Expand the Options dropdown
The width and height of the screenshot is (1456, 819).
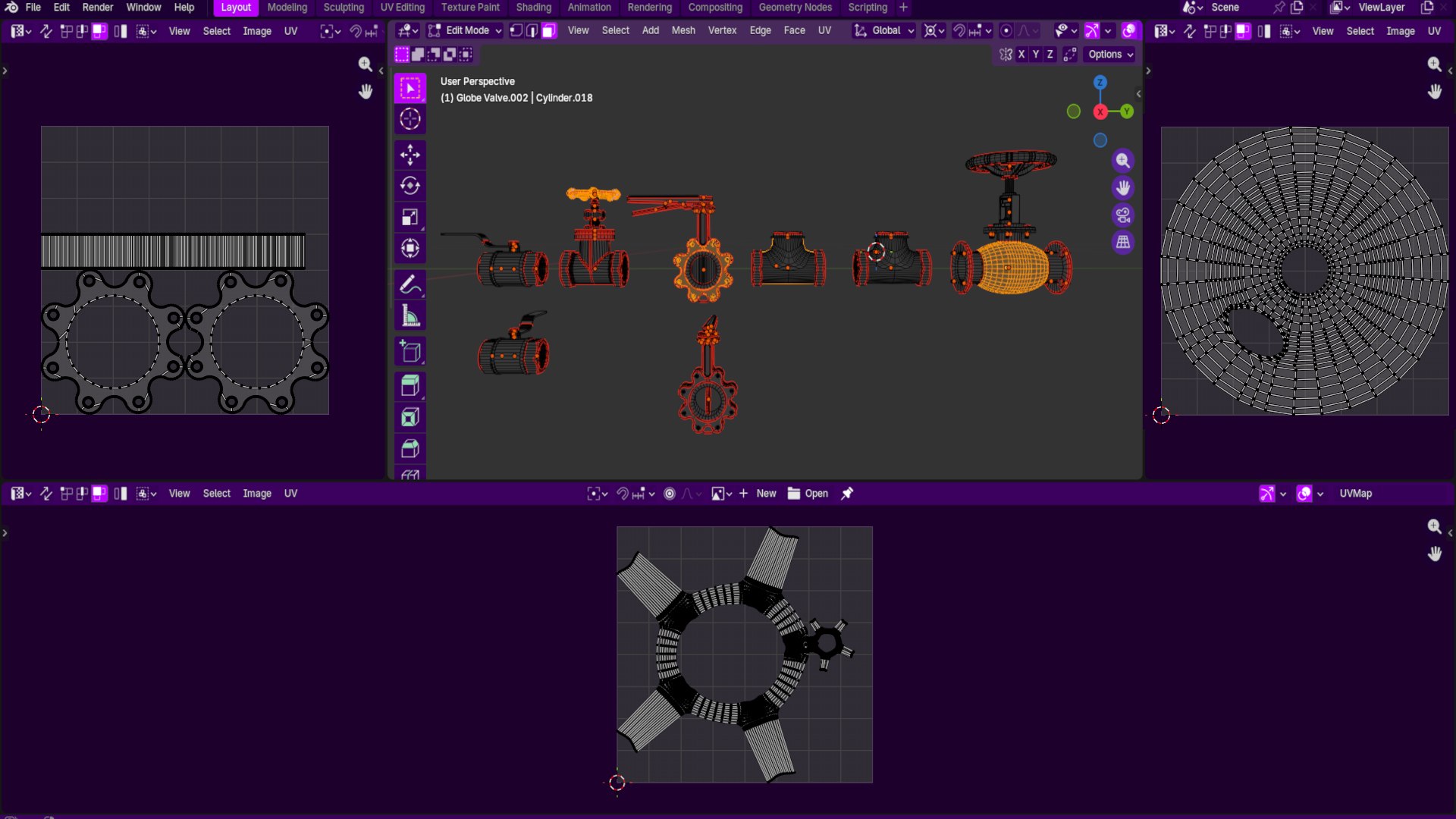pos(1111,55)
